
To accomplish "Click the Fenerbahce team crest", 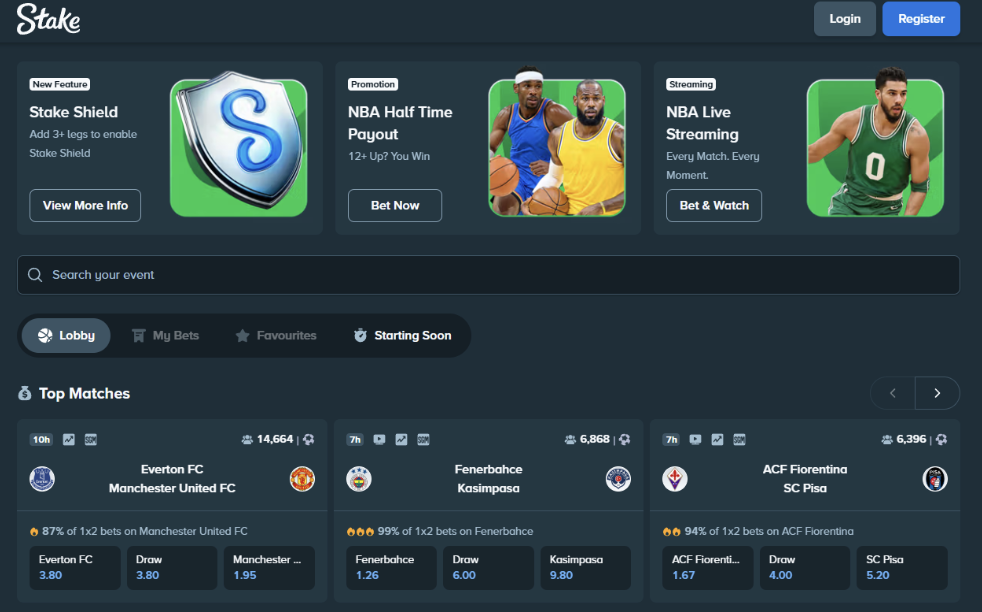I will click(x=359, y=479).
